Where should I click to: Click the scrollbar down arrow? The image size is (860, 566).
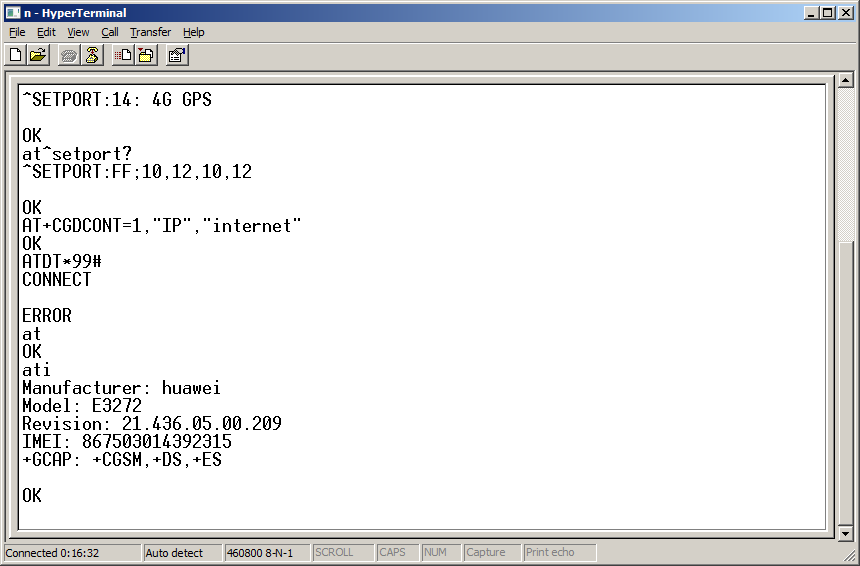[846, 533]
